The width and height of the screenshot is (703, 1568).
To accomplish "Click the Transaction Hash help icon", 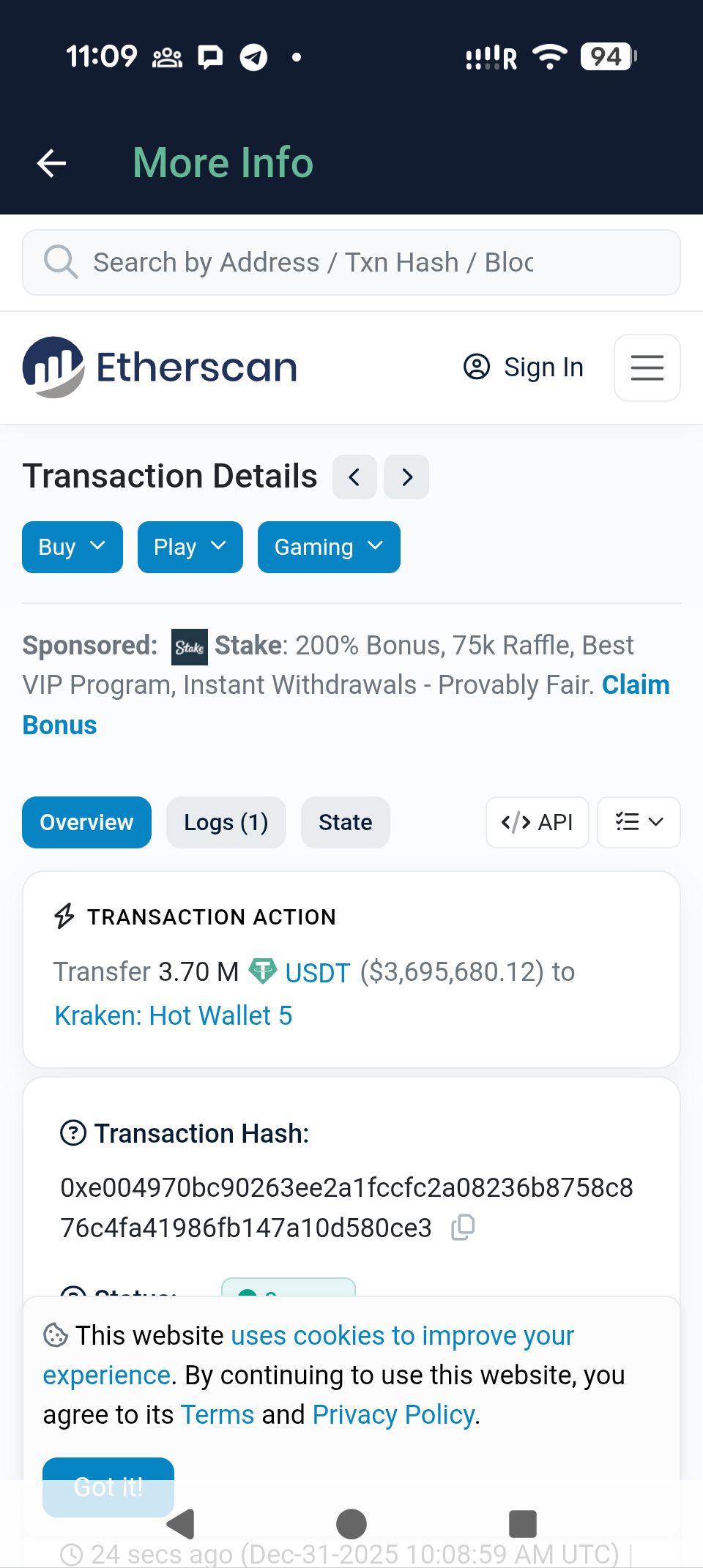I will (72, 1133).
